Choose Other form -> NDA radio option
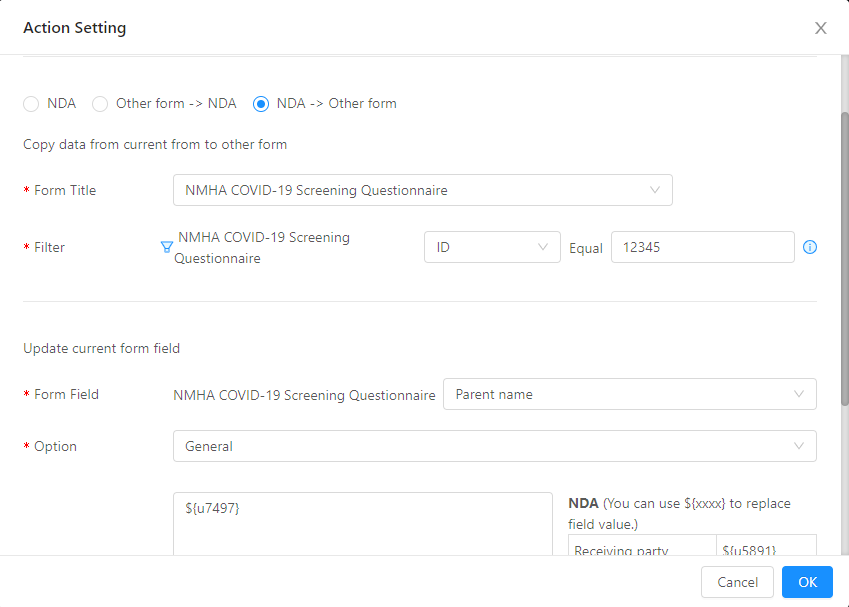The width and height of the screenshot is (849, 607). pos(100,103)
